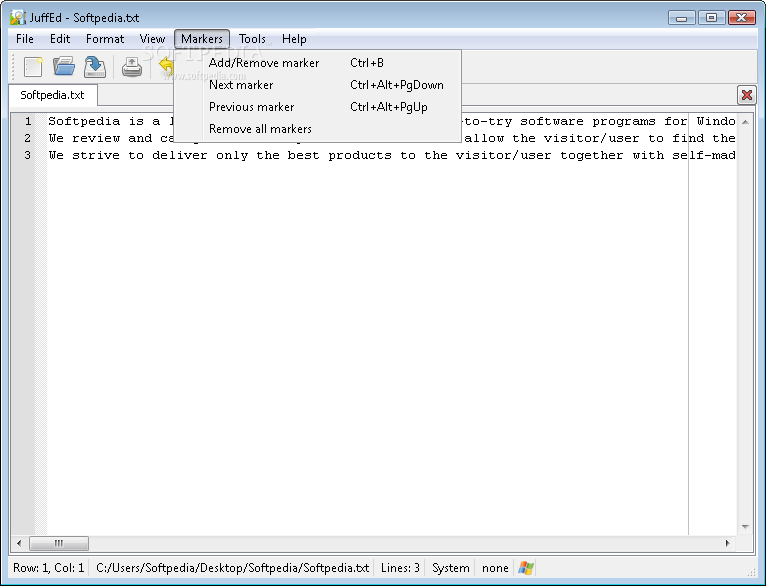Click the vertical scrollbar up arrow

click(x=745, y=122)
